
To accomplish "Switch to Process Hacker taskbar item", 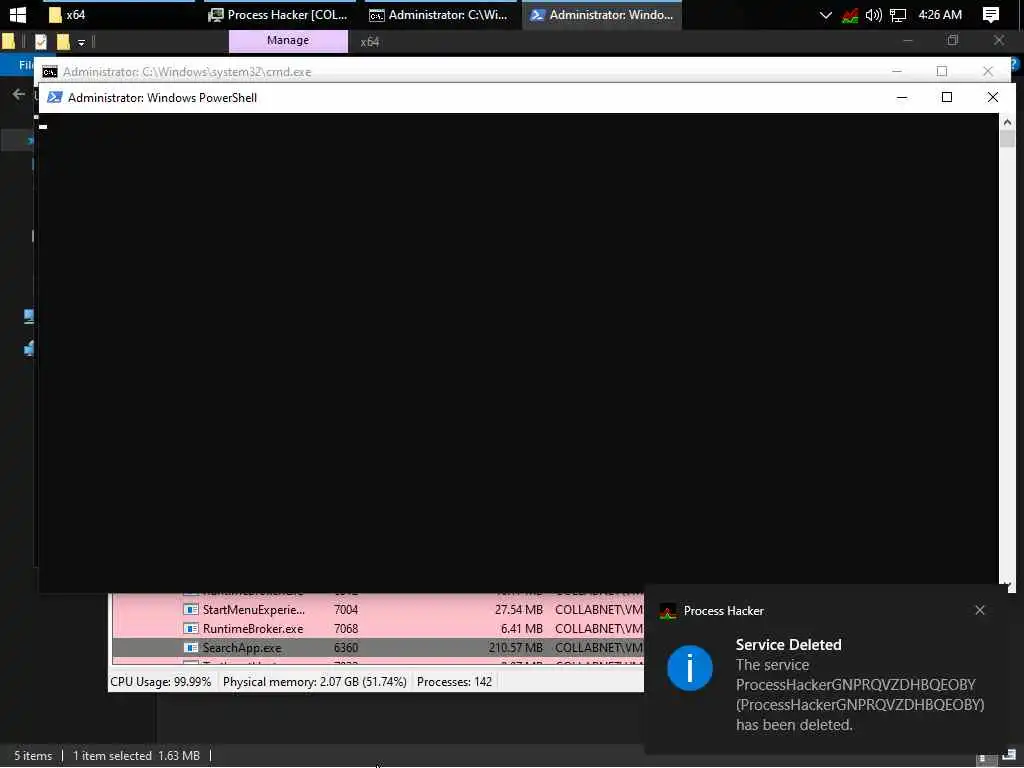I will coord(279,14).
